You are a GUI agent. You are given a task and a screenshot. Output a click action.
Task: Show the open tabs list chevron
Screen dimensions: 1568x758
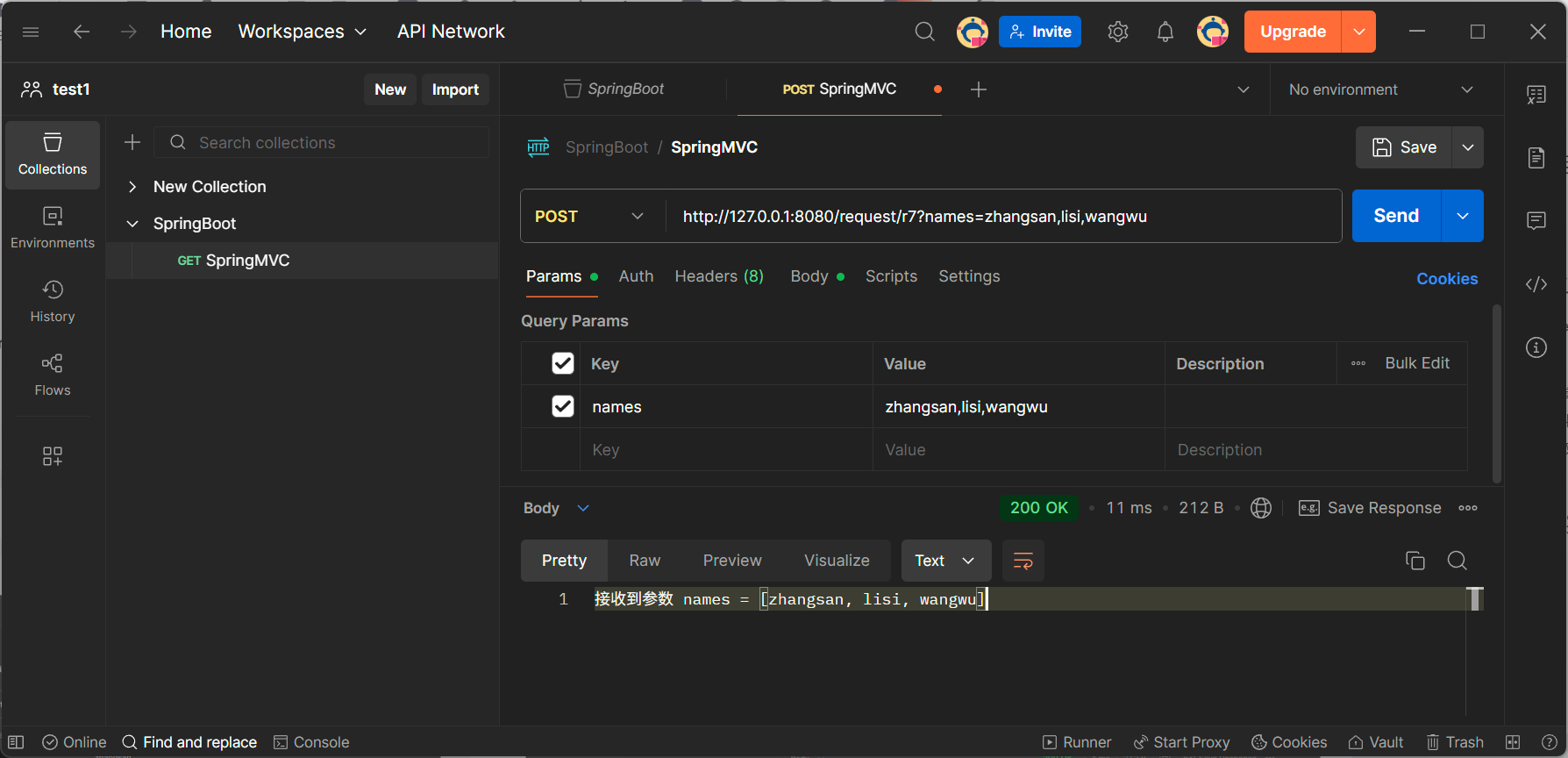click(1244, 89)
